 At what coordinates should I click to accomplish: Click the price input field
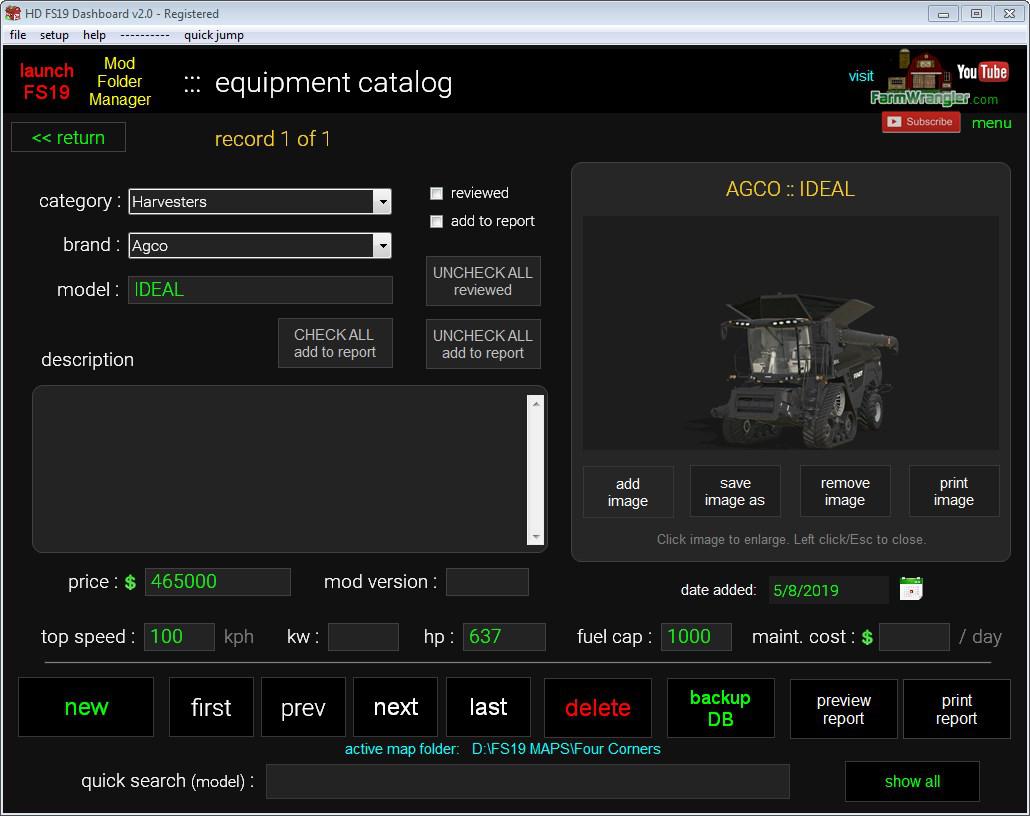tap(217, 582)
